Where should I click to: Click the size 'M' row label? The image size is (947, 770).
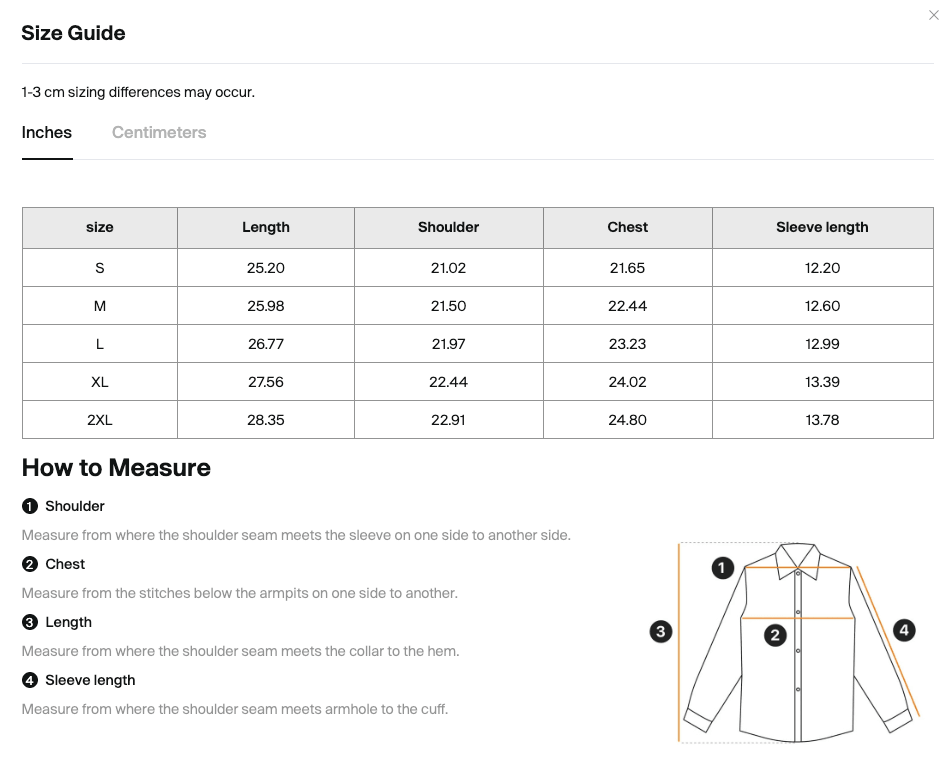pyautogui.click(x=100, y=306)
